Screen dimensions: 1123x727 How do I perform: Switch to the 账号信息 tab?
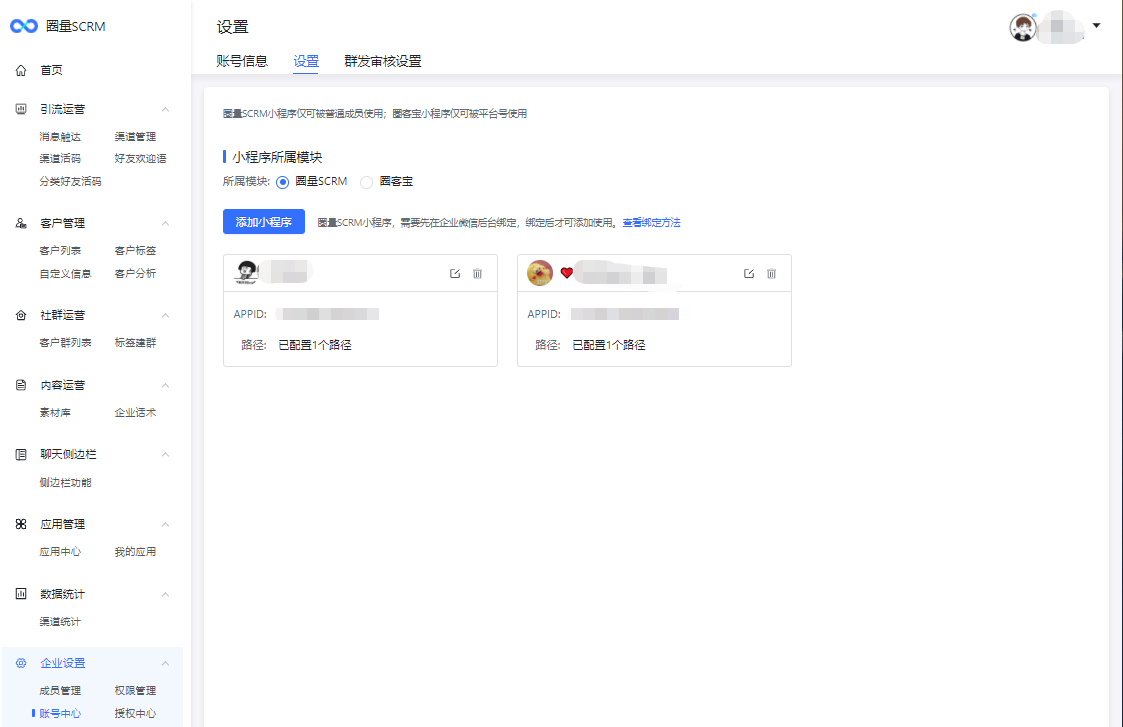[x=242, y=61]
